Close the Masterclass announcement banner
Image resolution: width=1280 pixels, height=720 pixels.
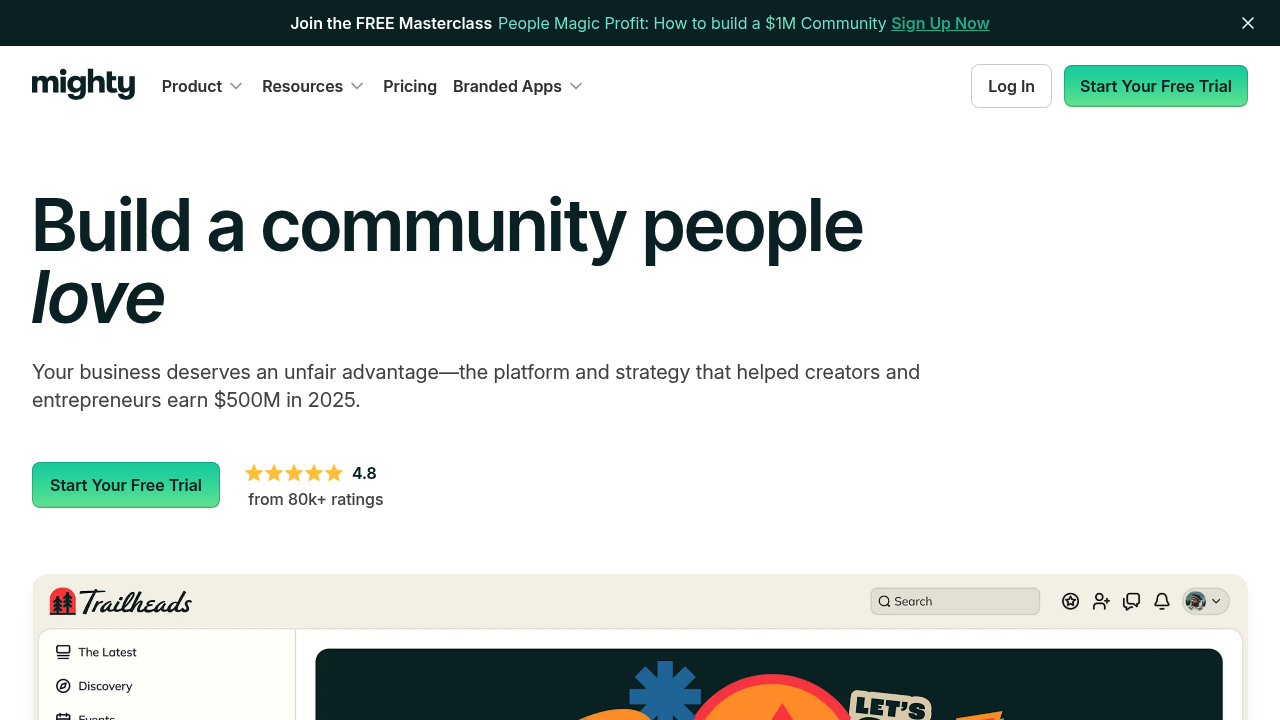(x=1248, y=23)
